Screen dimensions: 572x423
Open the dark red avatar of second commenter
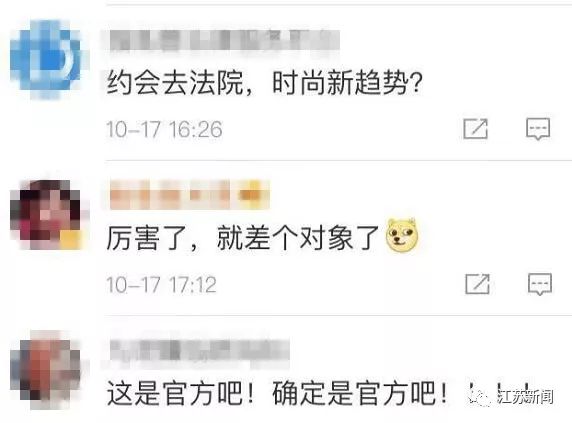point(46,214)
